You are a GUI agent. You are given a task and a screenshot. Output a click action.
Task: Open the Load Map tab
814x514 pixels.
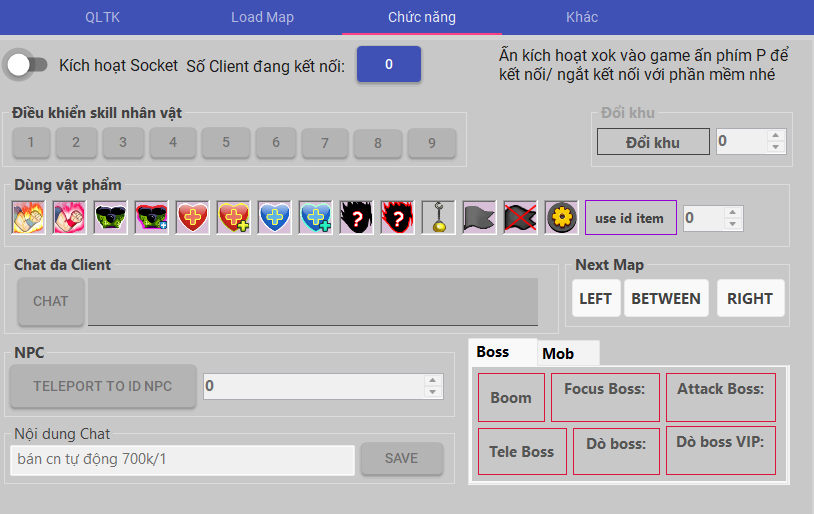pos(262,17)
